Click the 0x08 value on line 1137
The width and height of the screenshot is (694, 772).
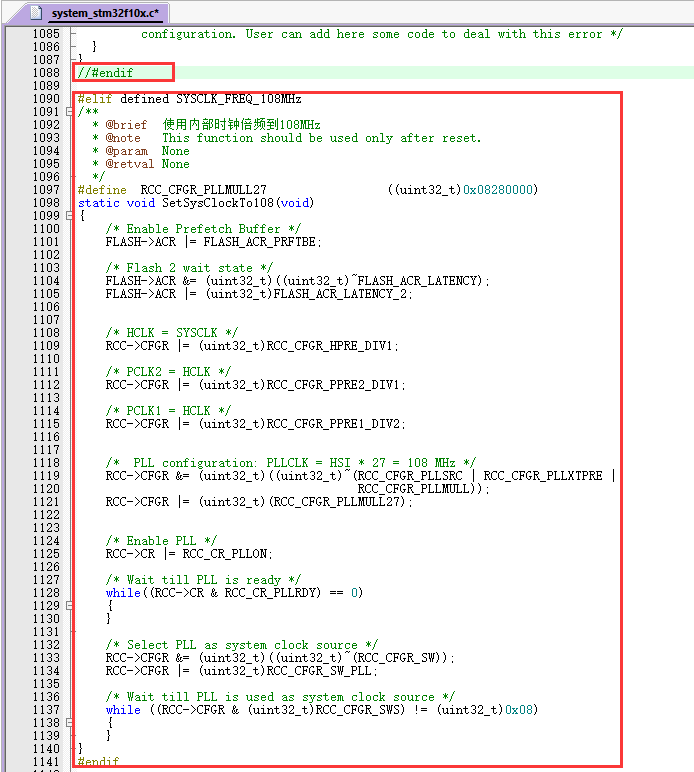point(519,710)
